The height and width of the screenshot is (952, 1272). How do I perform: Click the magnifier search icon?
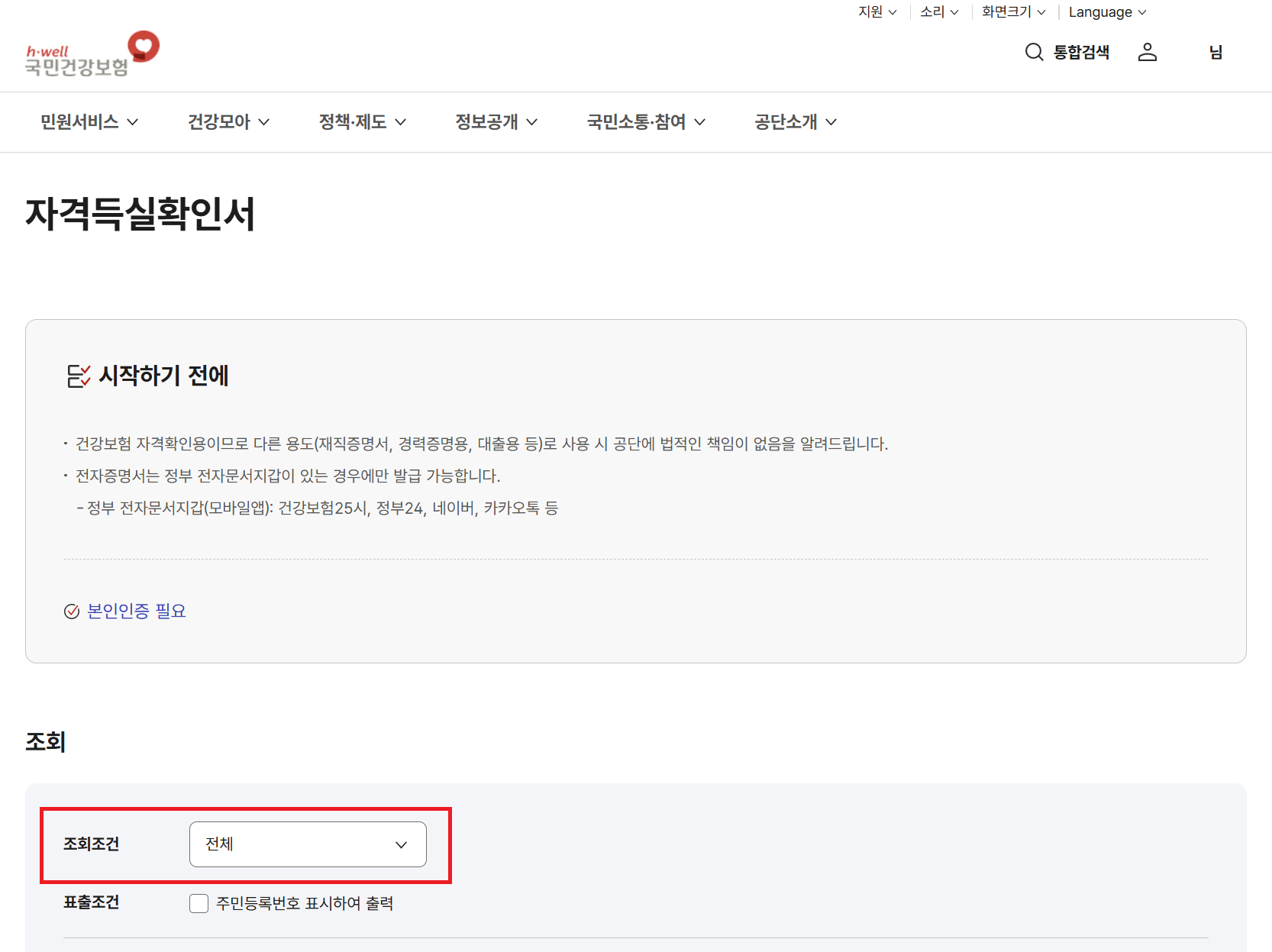1034,52
